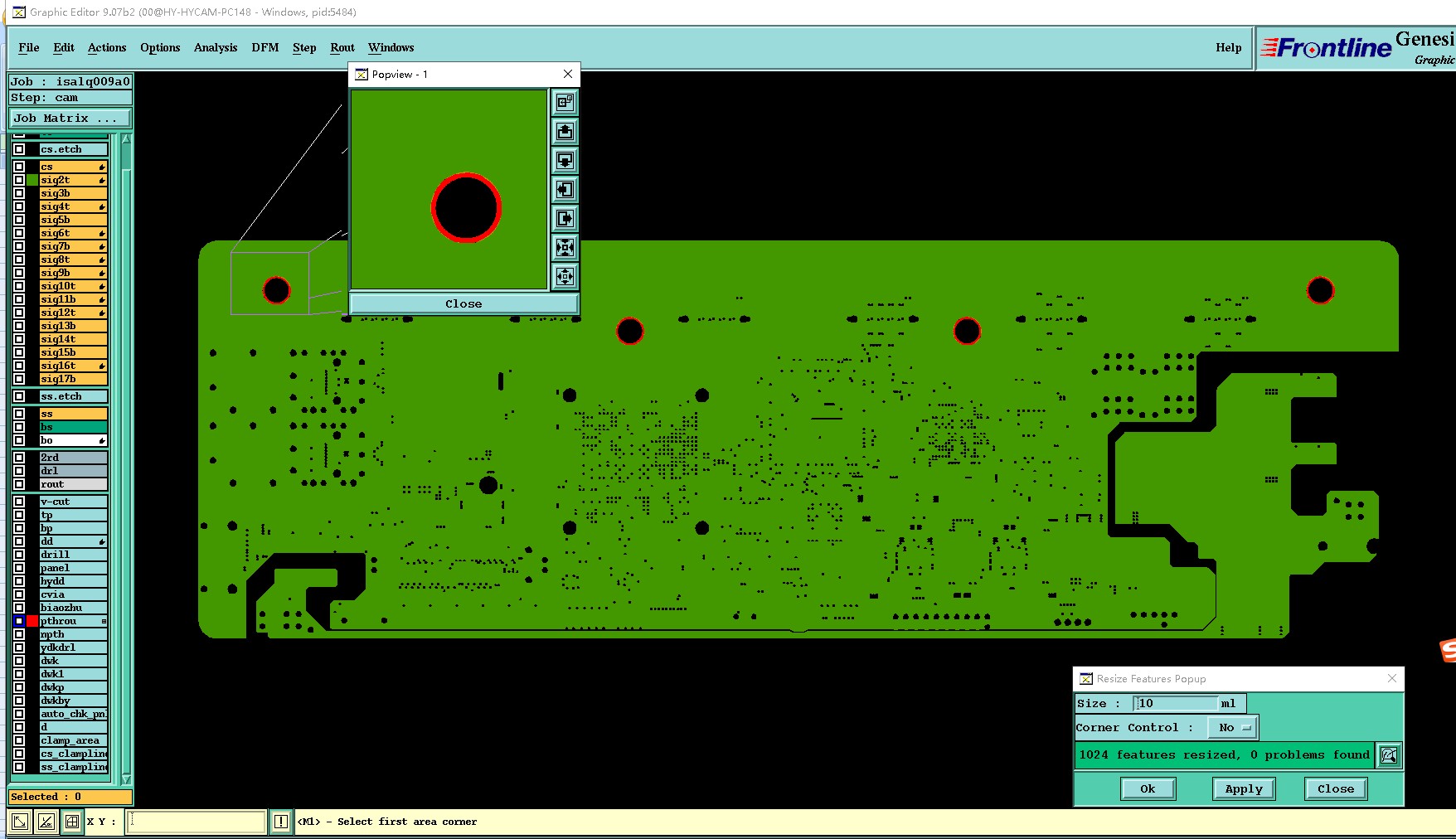1456x839 pixels.
Task: Select the layer name clamp_area
Action: click(x=74, y=740)
